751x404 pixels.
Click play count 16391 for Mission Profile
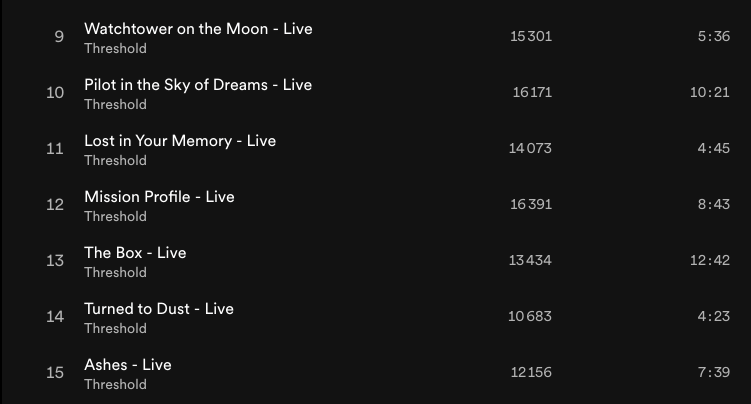531,205
